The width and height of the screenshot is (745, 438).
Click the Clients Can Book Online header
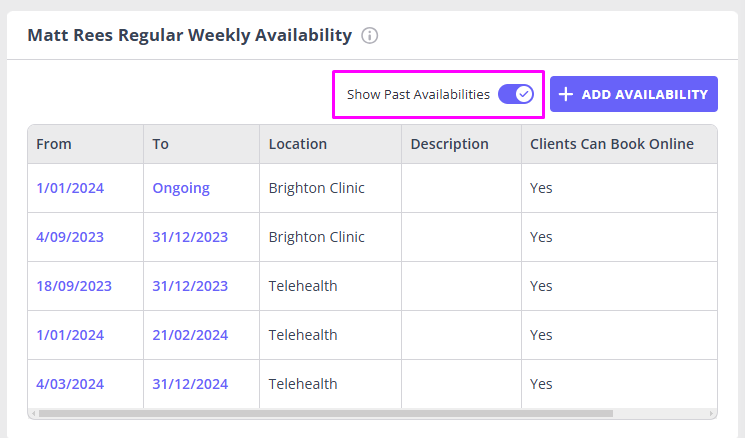[612, 144]
